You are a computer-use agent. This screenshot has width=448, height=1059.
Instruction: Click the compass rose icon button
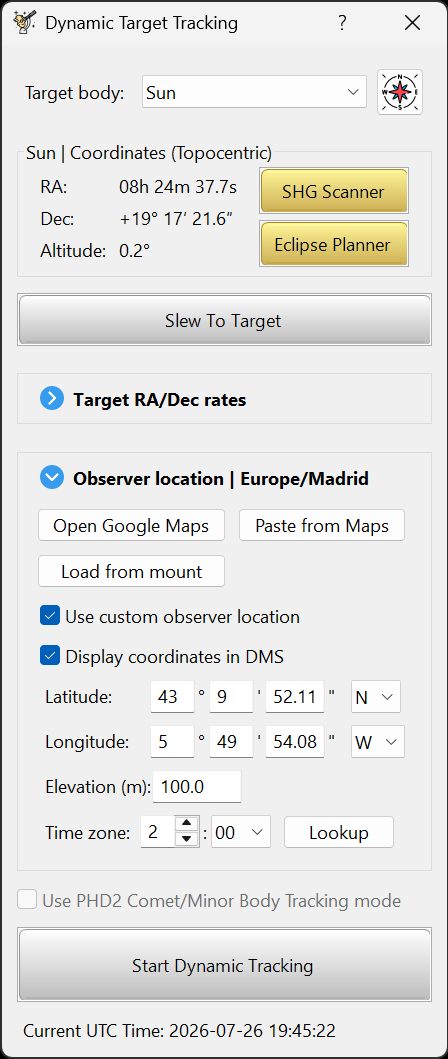coord(399,92)
